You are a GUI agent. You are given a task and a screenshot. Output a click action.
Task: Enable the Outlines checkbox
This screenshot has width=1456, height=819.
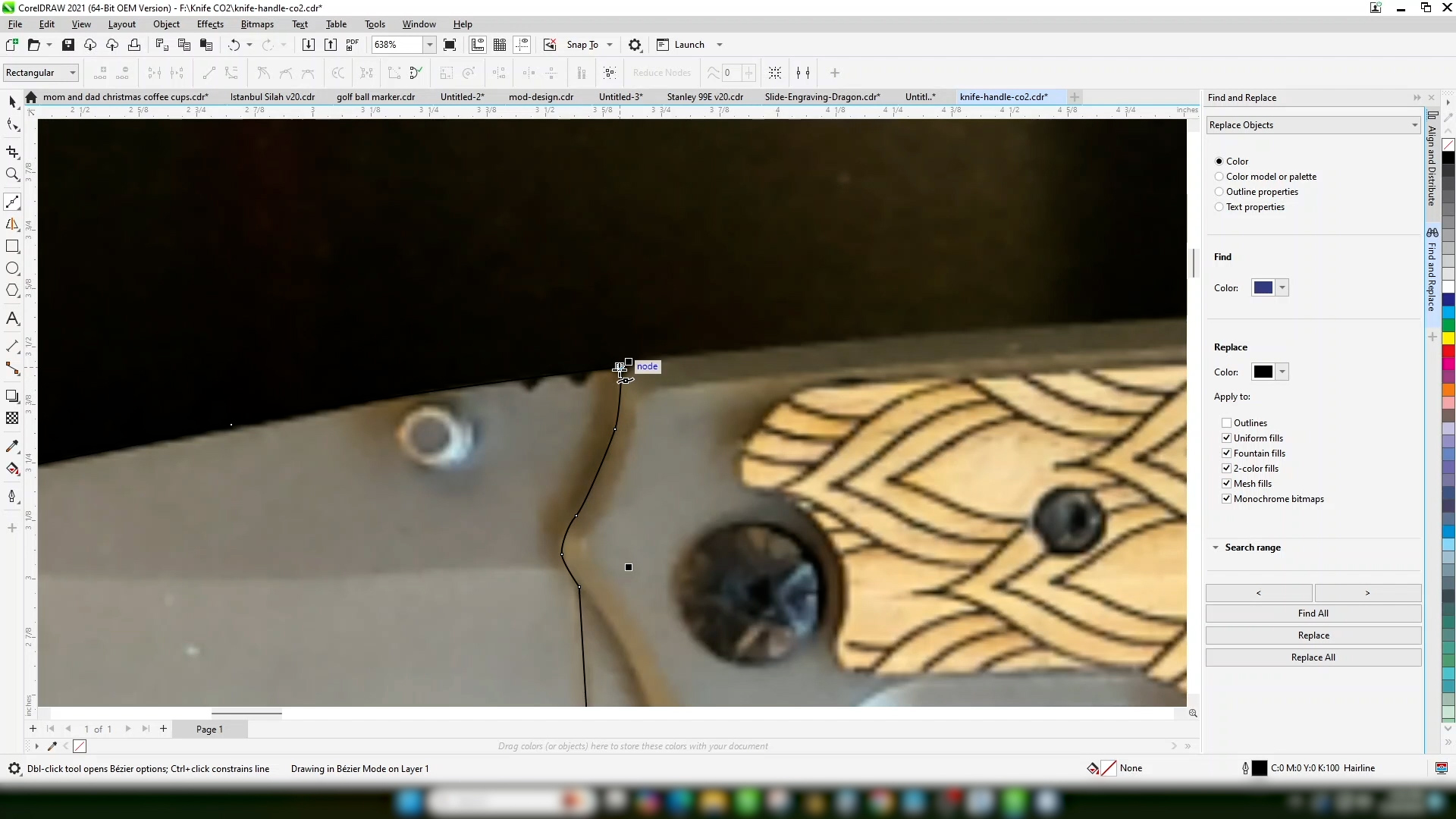[x=1226, y=423]
